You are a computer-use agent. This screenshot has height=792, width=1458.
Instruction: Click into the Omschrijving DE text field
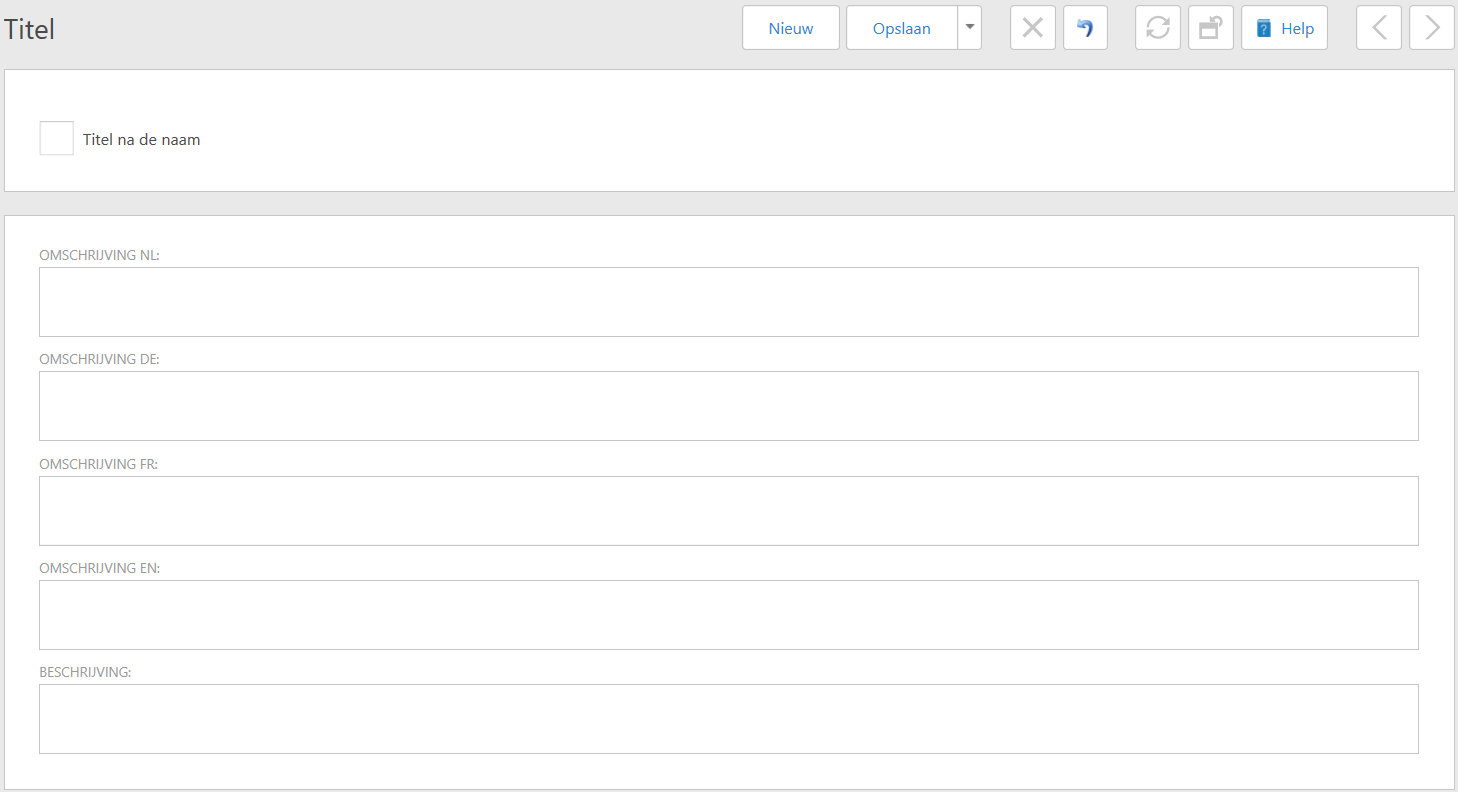coord(728,406)
